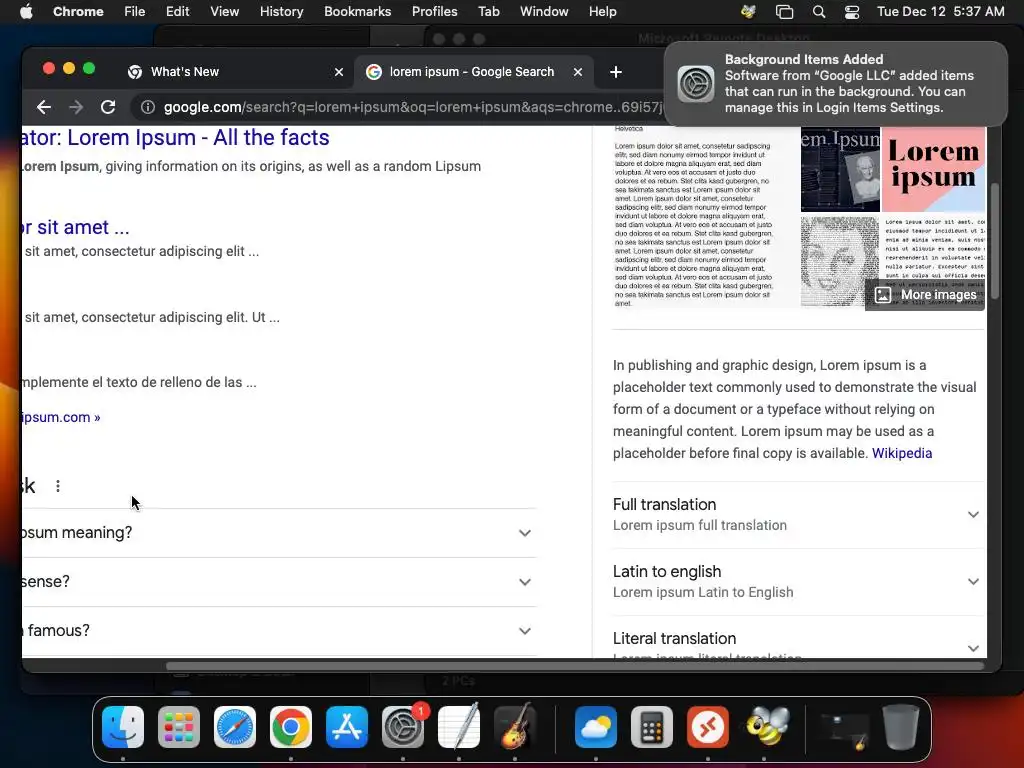Click the horizontal scrollbar at page bottom
The height and width of the screenshot is (768, 1024).
coord(575,666)
